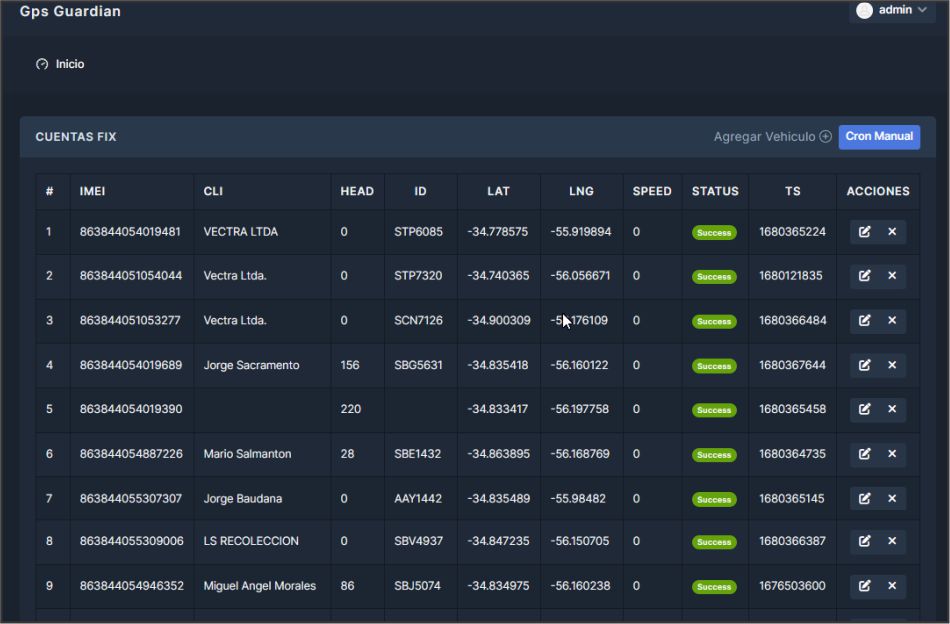Delete row 2 with the X icon
The width and height of the screenshot is (950, 624).
[892, 276]
